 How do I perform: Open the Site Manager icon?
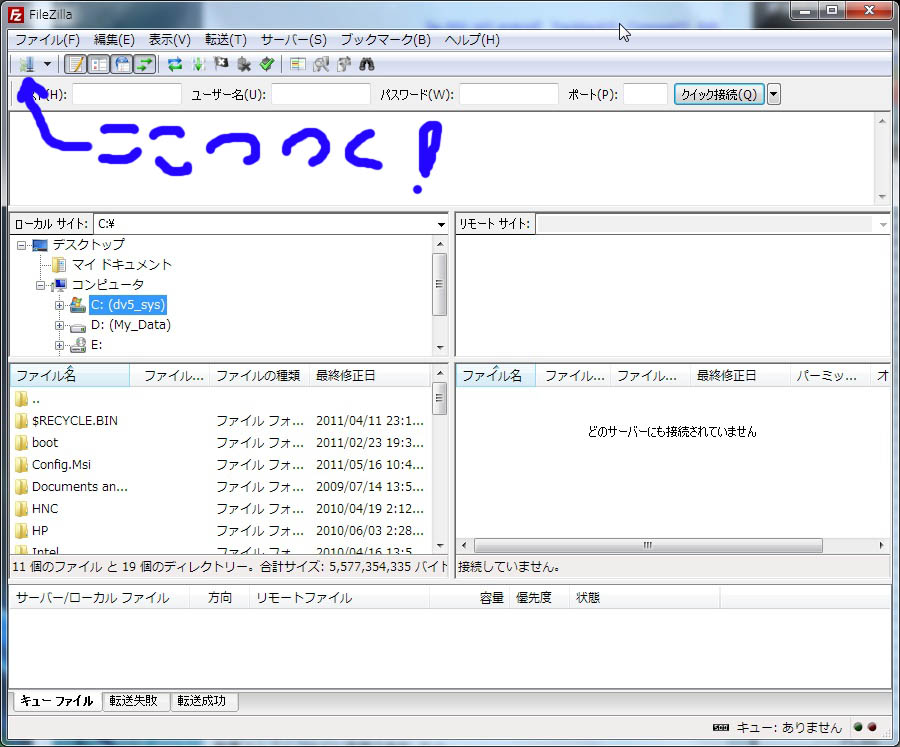(x=26, y=64)
